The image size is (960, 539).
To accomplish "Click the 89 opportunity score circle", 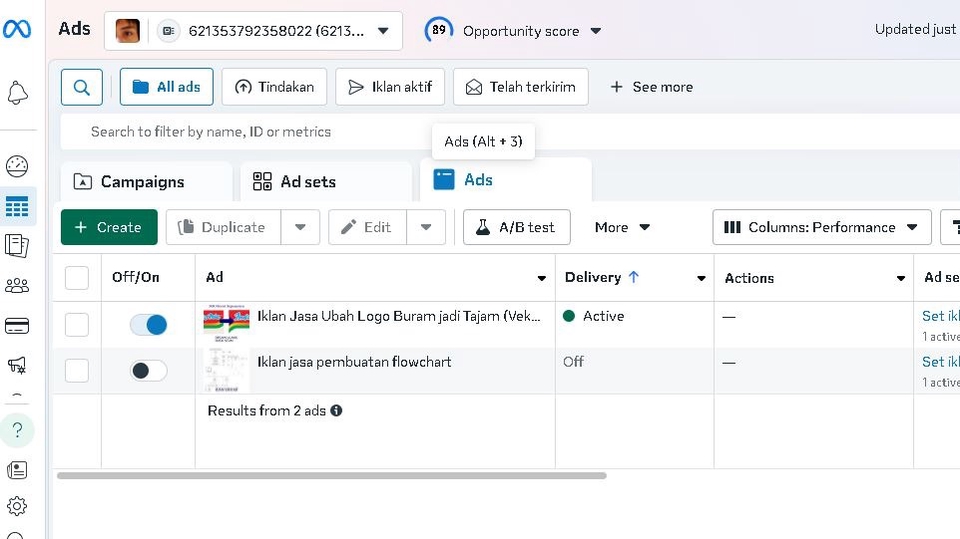I will [439, 30].
